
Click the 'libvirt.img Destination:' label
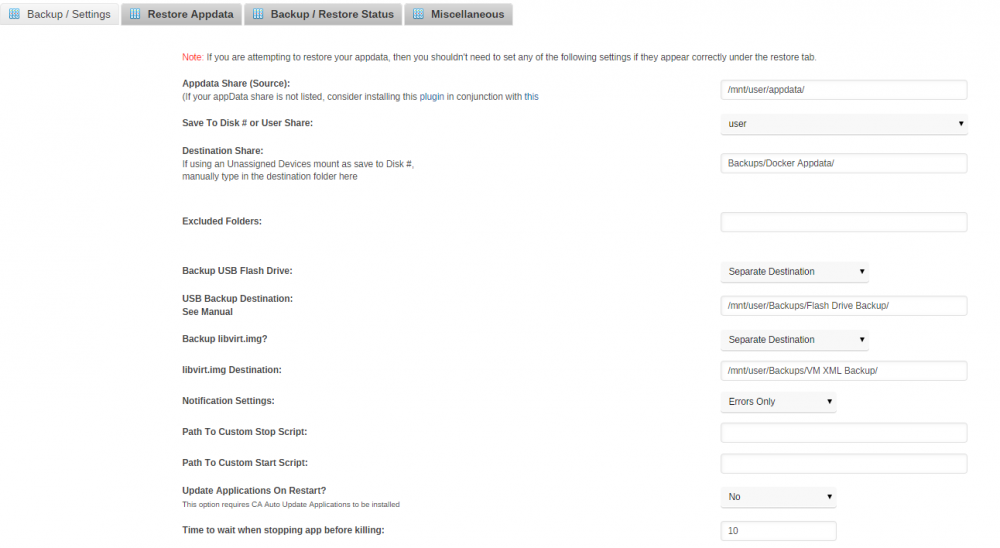232,370
